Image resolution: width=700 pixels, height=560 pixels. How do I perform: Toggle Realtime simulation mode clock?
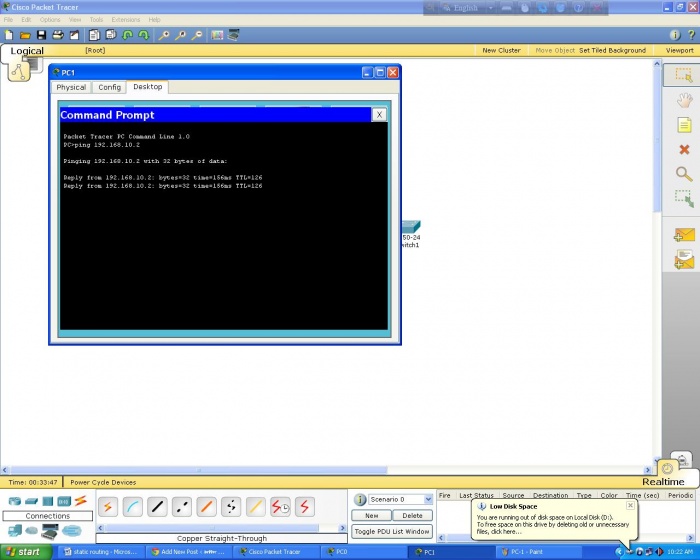(x=667, y=468)
